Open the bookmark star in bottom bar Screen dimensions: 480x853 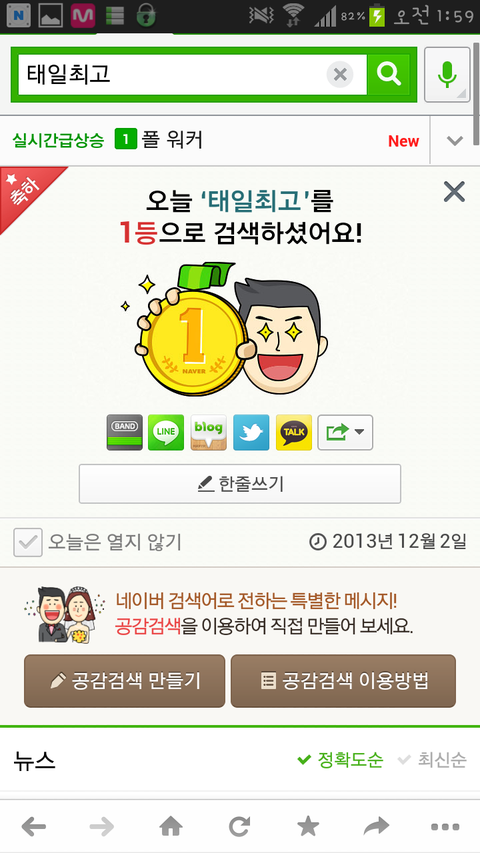pyautogui.click(x=308, y=827)
